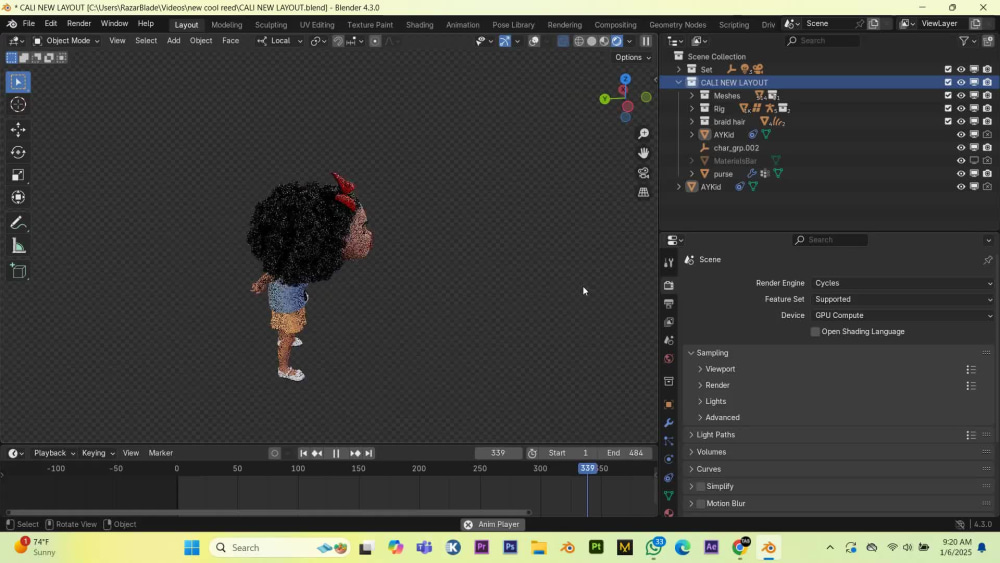Jump to next keyframe
This screenshot has height=563, width=1000.
click(x=355, y=453)
